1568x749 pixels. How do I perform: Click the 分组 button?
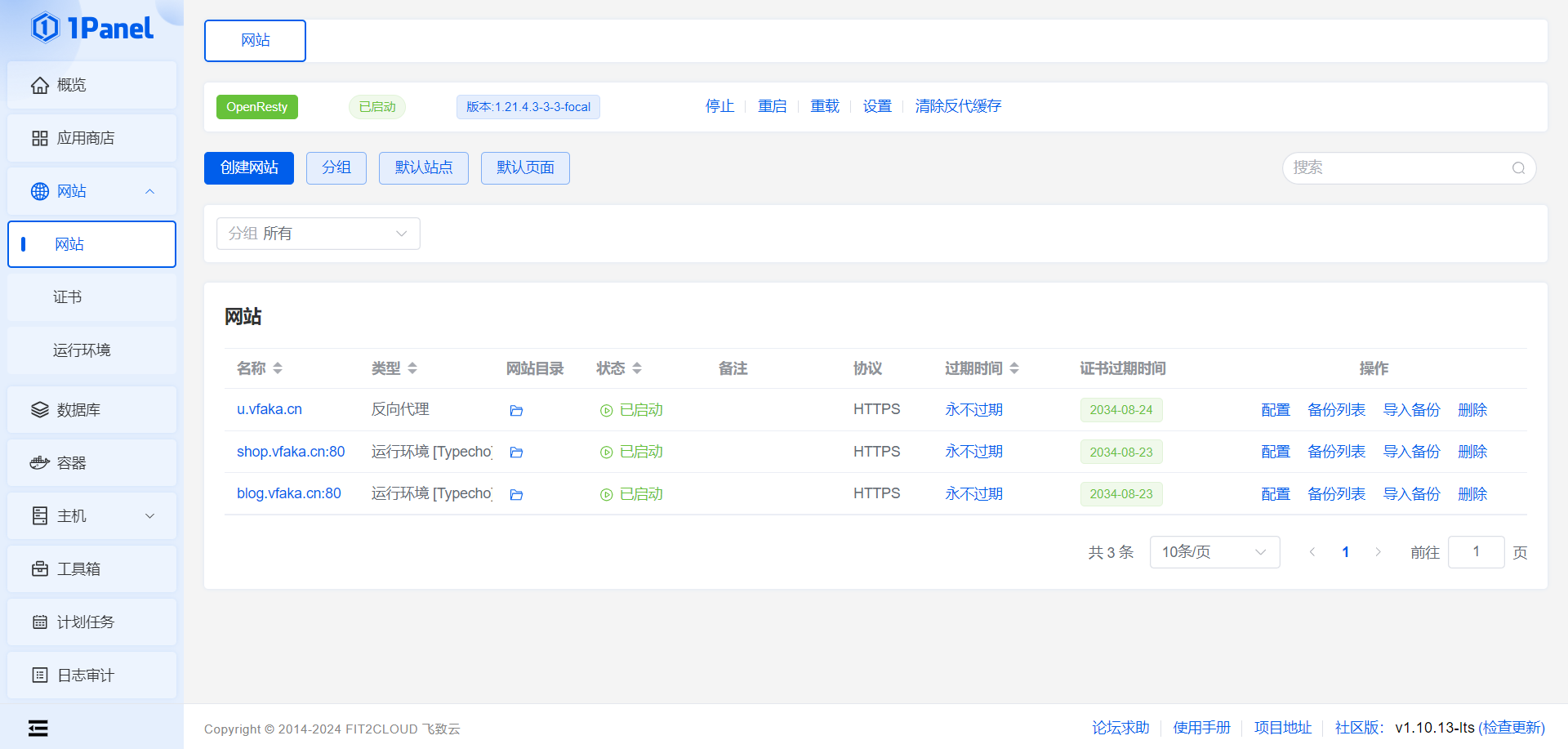point(336,168)
